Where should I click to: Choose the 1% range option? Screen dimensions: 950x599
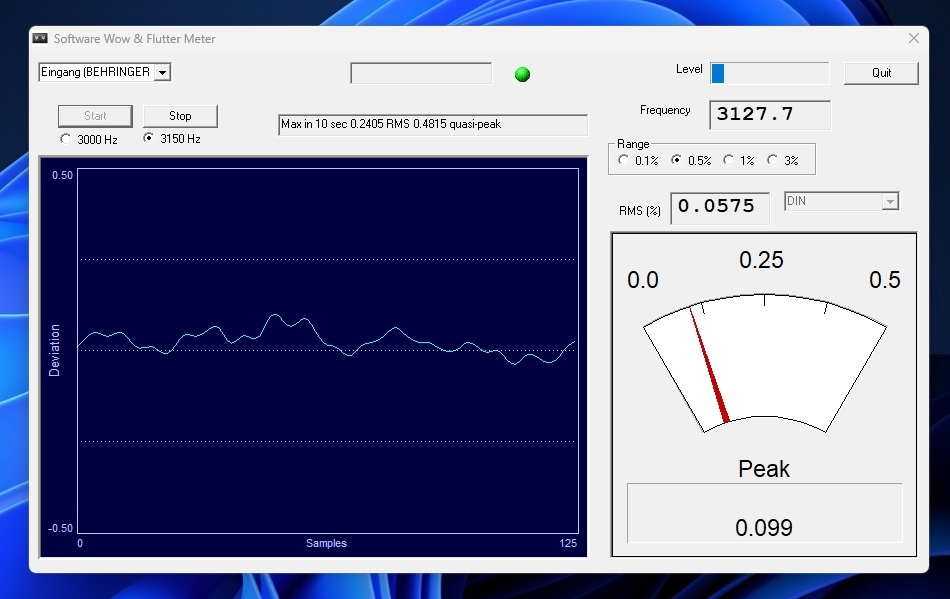(x=728, y=160)
